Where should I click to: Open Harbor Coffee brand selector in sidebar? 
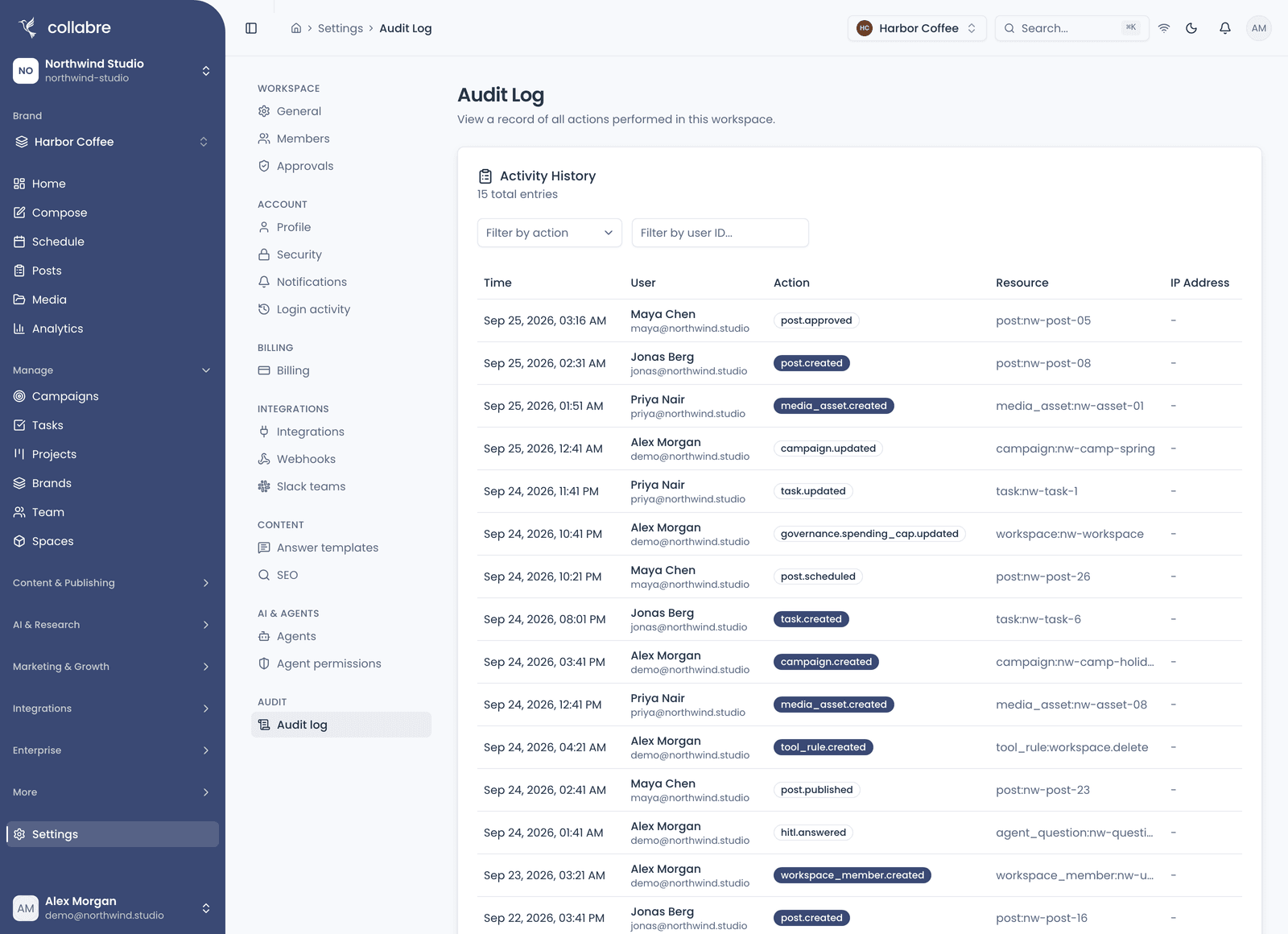tap(113, 142)
